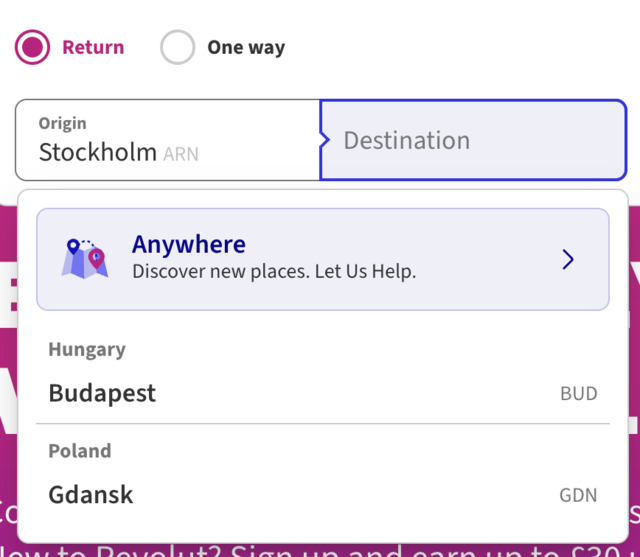Image resolution: width=640 pixels, height=557 pixels.
Task: Click the chevron arrow on Anywhere card
Action: pyautogui.click(x=568, y=260)
